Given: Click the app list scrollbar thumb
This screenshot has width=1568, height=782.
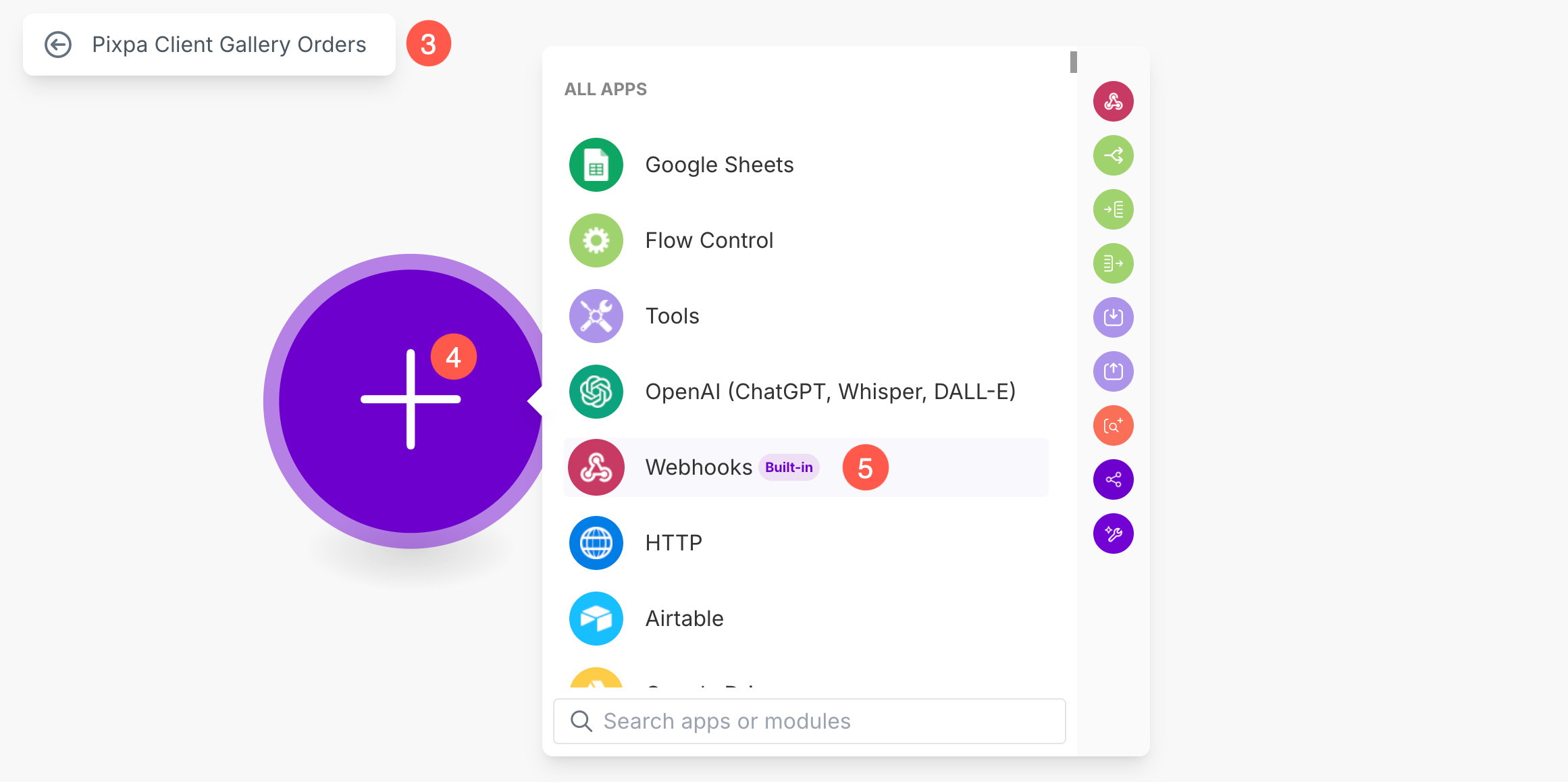Looking at the screenshot, I should (1073, 62).
